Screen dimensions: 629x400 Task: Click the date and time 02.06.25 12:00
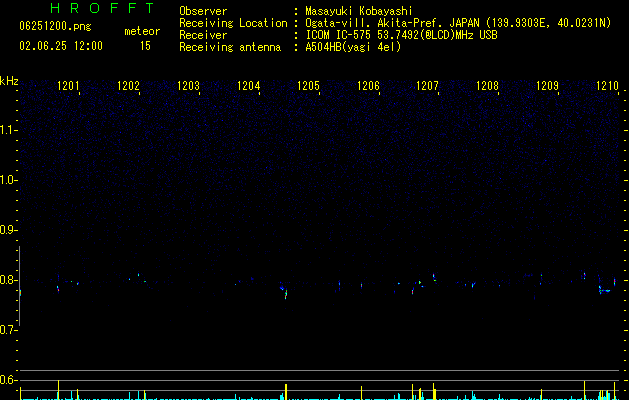(x=61, y=46)
